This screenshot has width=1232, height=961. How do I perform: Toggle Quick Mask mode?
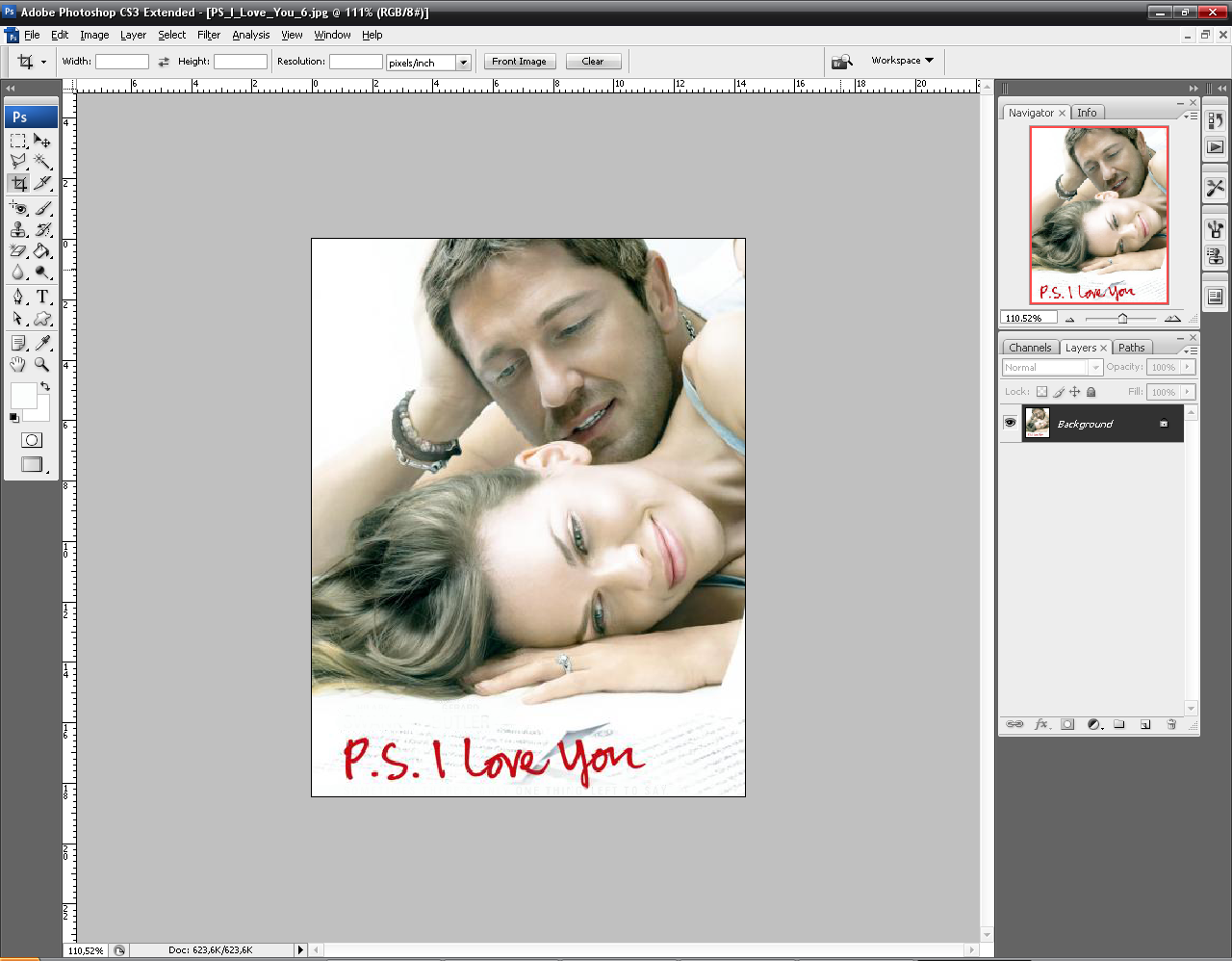pos(32,440)
